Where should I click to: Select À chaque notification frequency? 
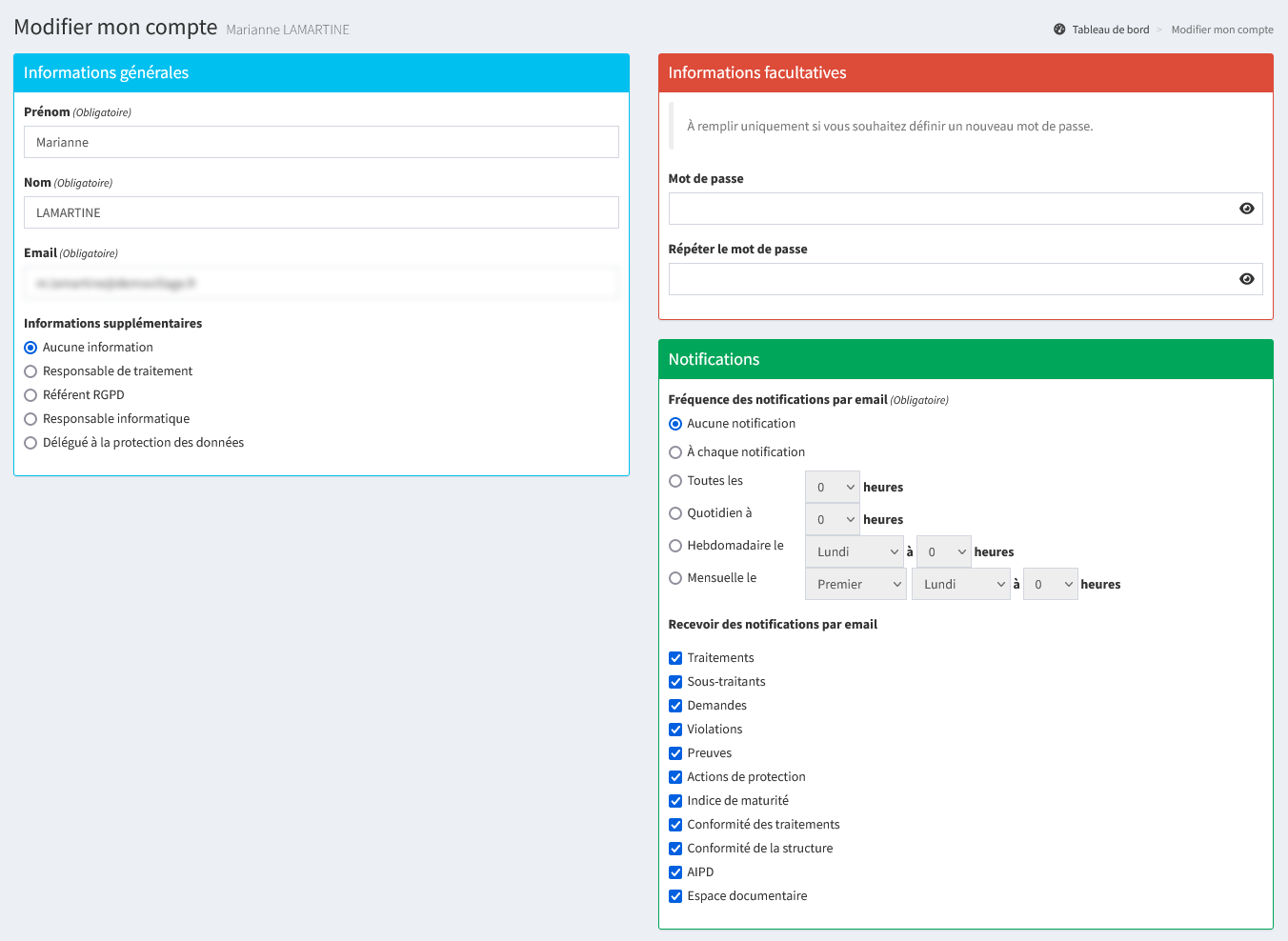(x=675, y=452)
